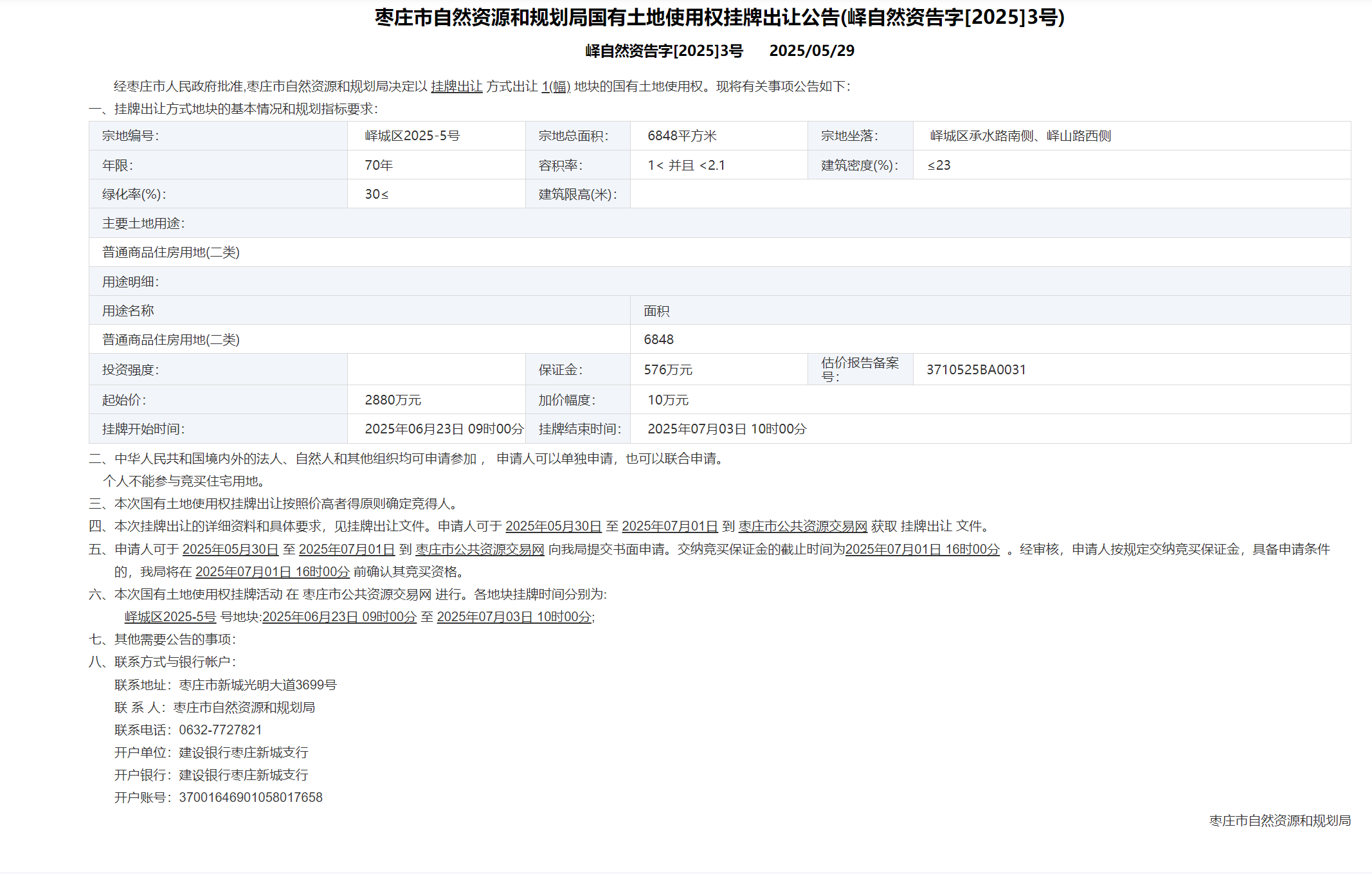The image size is (1372, 881).
Task: Click underlined 2025年07月01日 in item 四
Action: [670, 526]
